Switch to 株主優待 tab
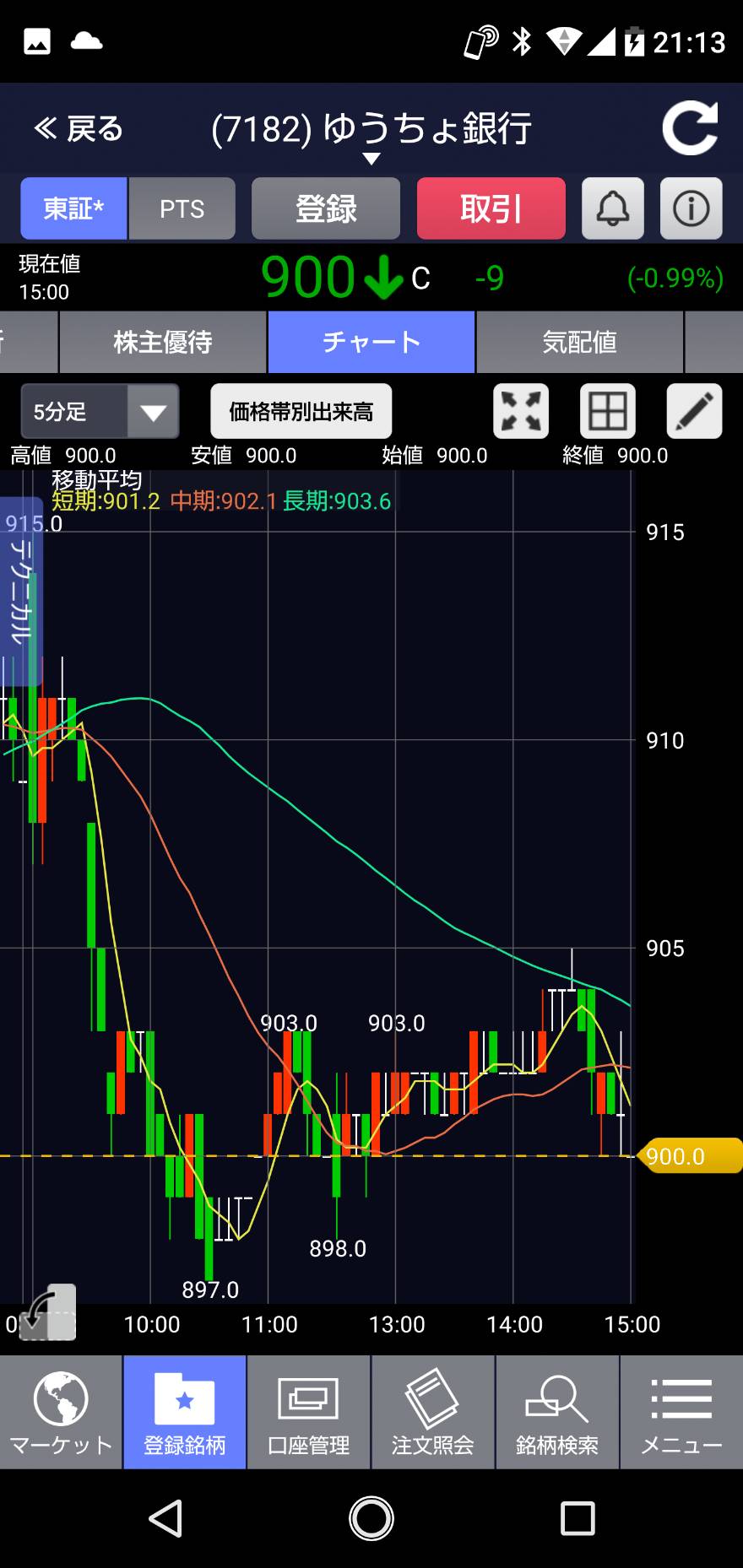The width and height of the screenshot is (743, 1568). coord(162,342)
